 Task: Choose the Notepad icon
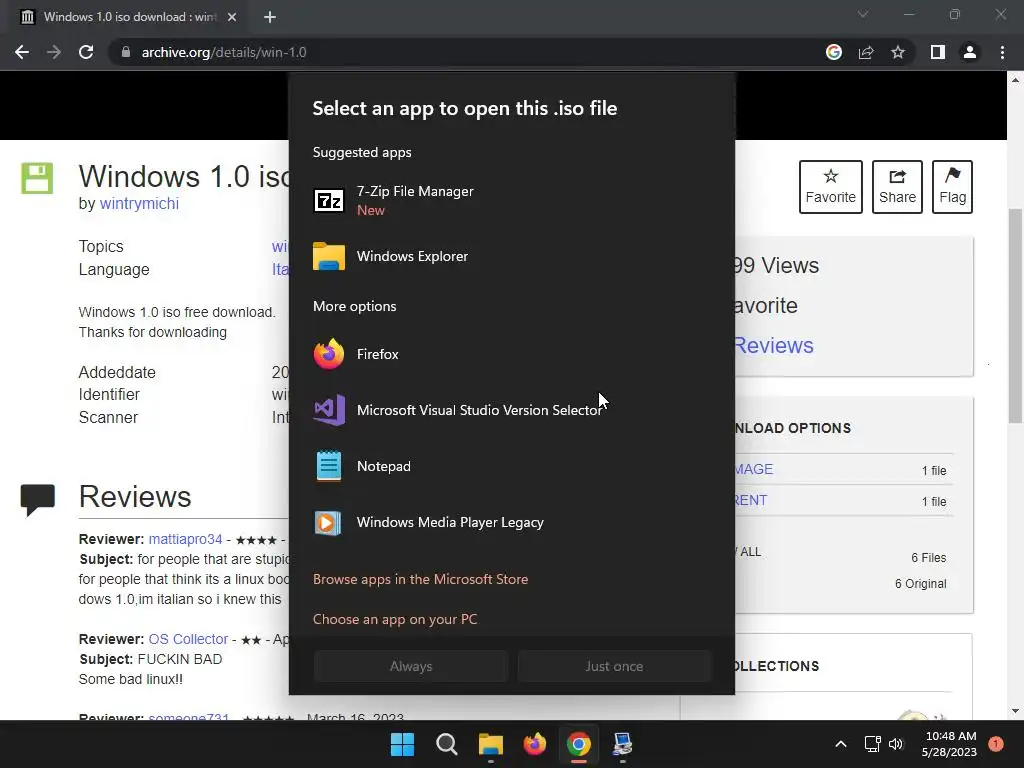pyautogui.click(x=328, y=466)
